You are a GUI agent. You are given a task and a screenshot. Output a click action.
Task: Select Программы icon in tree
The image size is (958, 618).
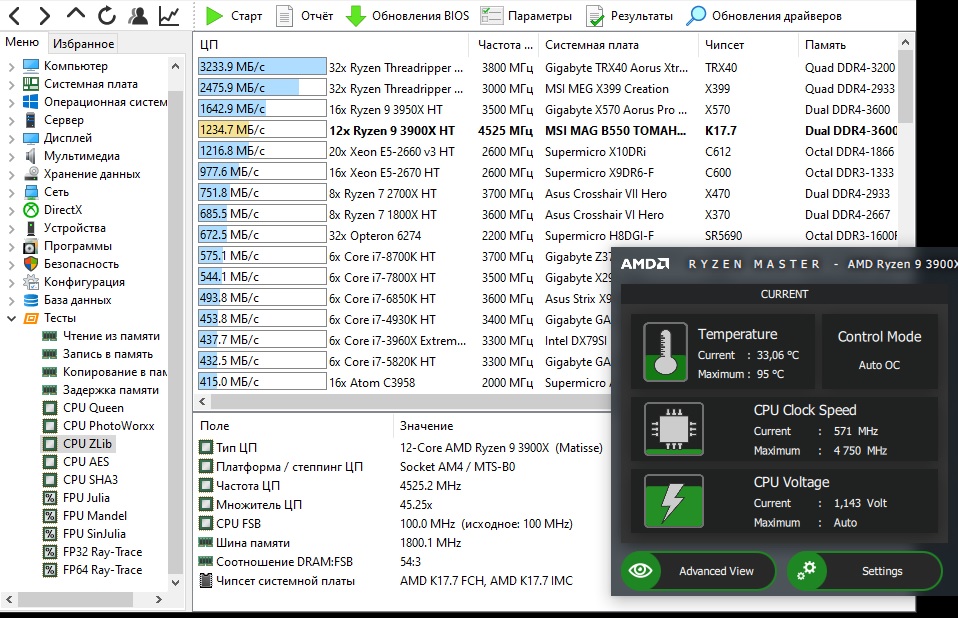coord(31,246)
